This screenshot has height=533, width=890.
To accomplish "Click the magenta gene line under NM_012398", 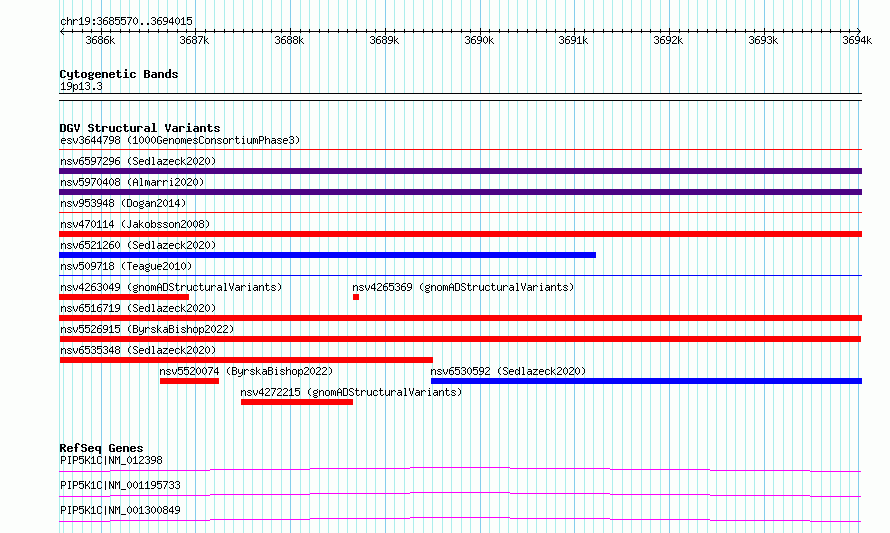I will click(x=460, y=469).
